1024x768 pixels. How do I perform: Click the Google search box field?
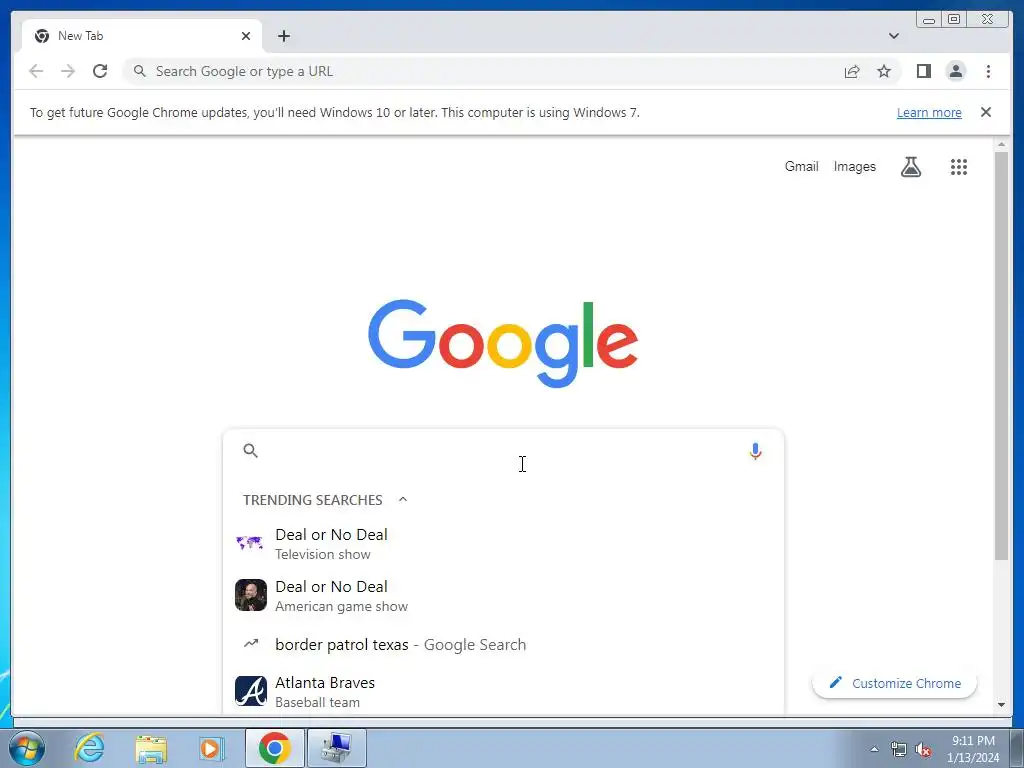503,451
